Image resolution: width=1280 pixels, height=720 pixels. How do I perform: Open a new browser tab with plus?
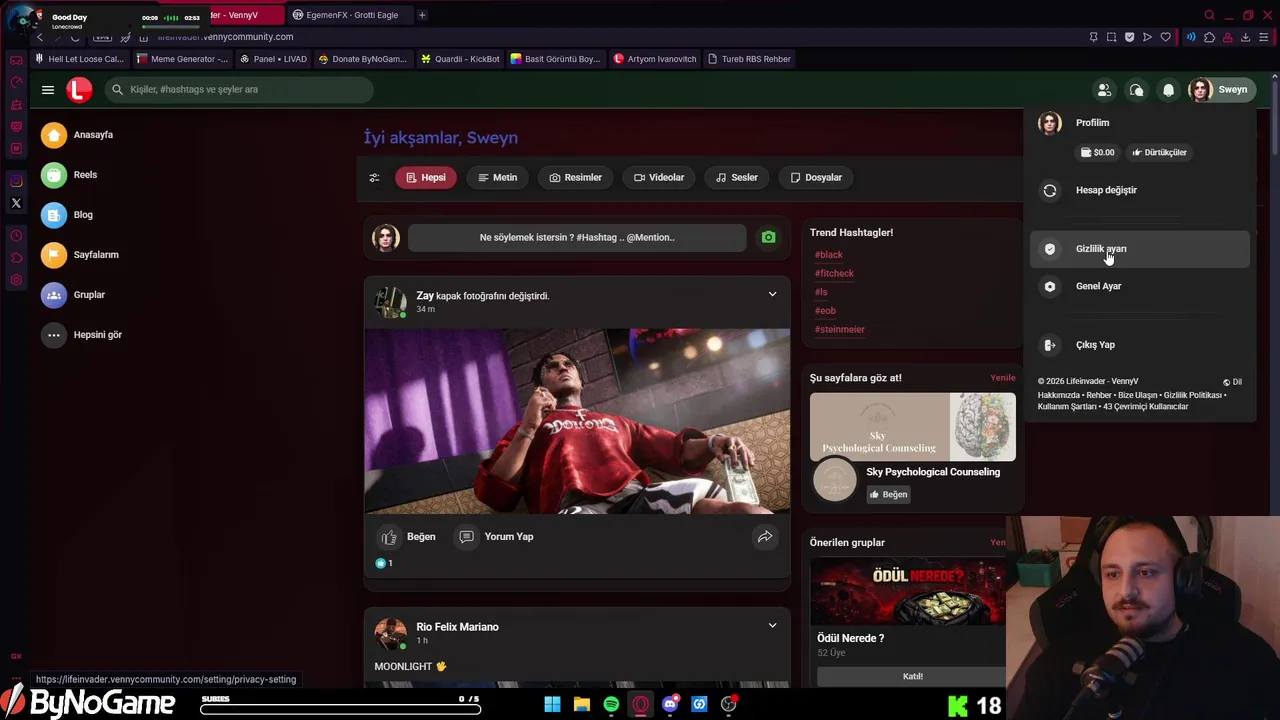tap(422, 15)
